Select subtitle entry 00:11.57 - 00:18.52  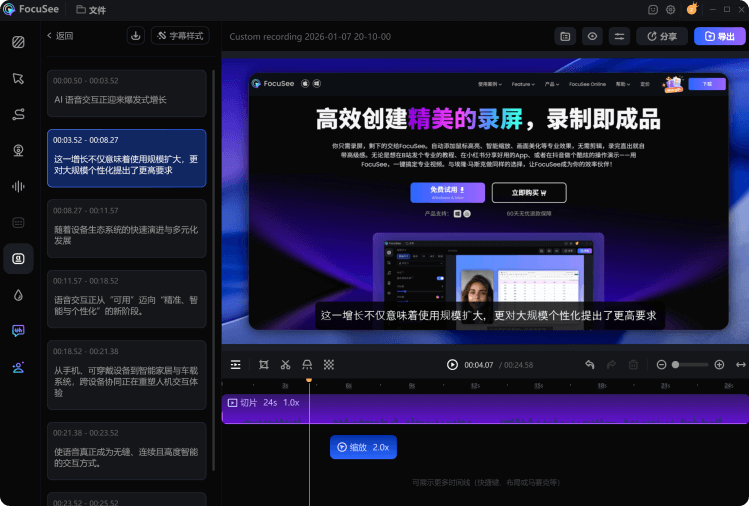coord(127,299)
